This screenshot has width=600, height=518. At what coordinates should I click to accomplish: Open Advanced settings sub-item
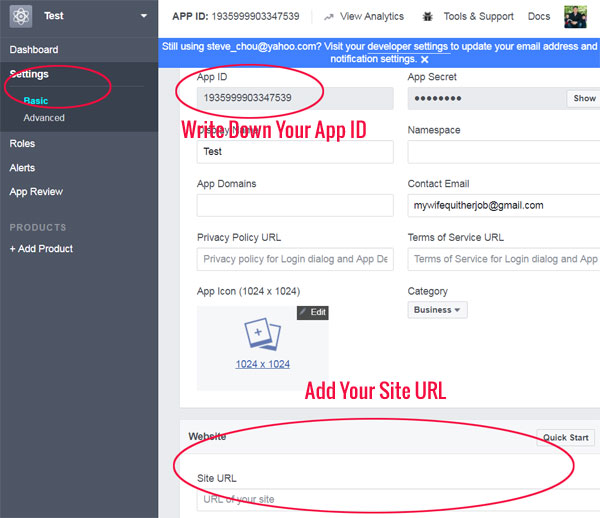point(44,118)
